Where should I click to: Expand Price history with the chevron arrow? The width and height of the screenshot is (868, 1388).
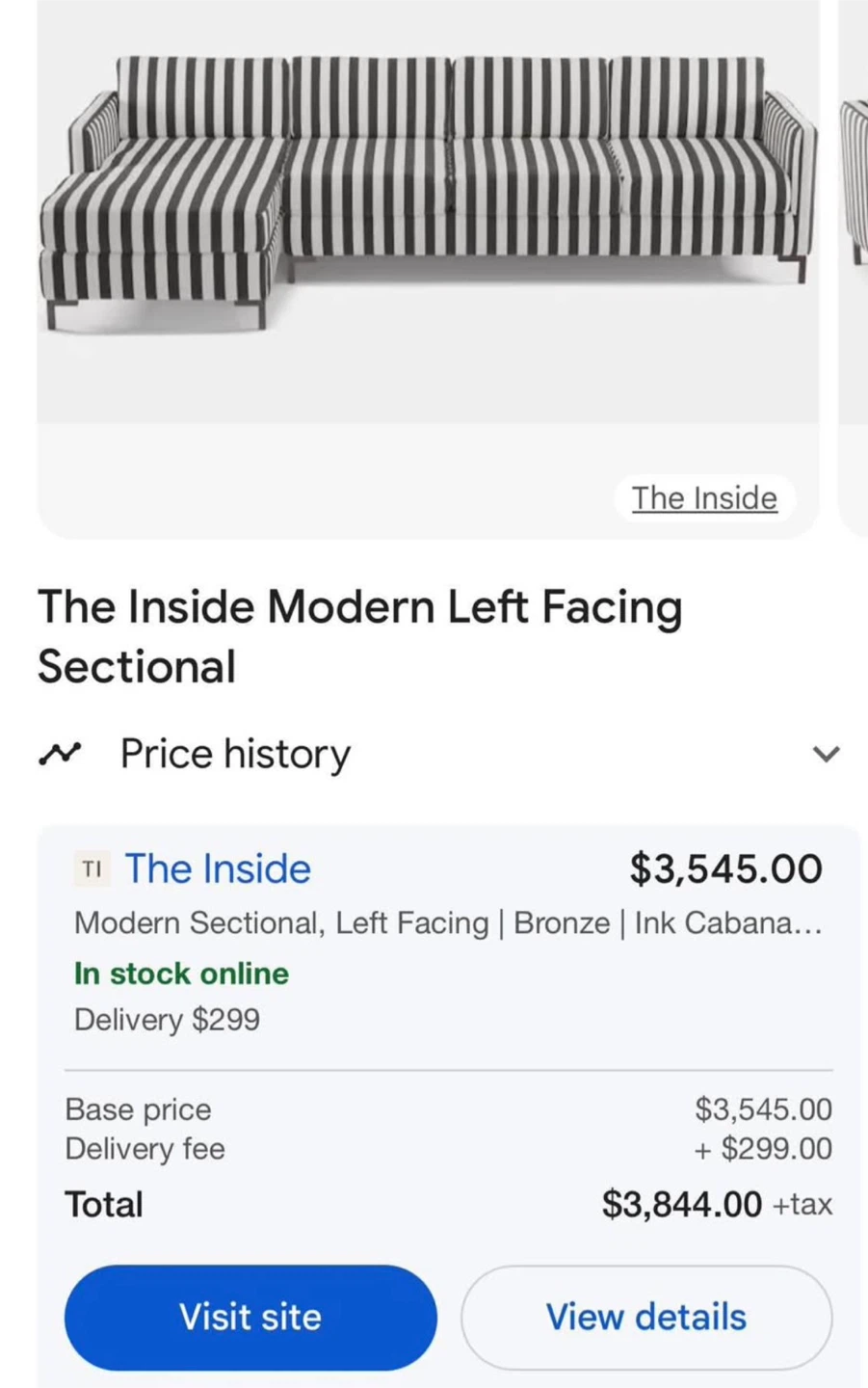827,754
